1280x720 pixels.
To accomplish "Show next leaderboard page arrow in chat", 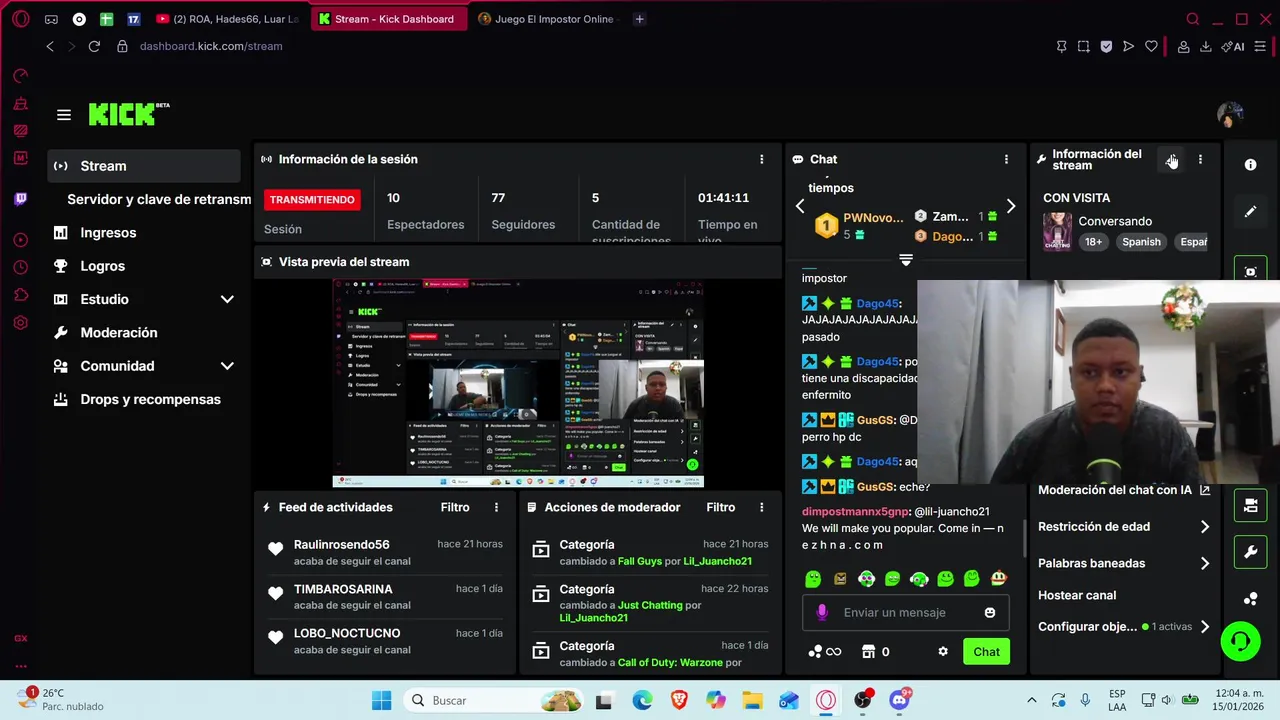I will [x=1011, y=207].
